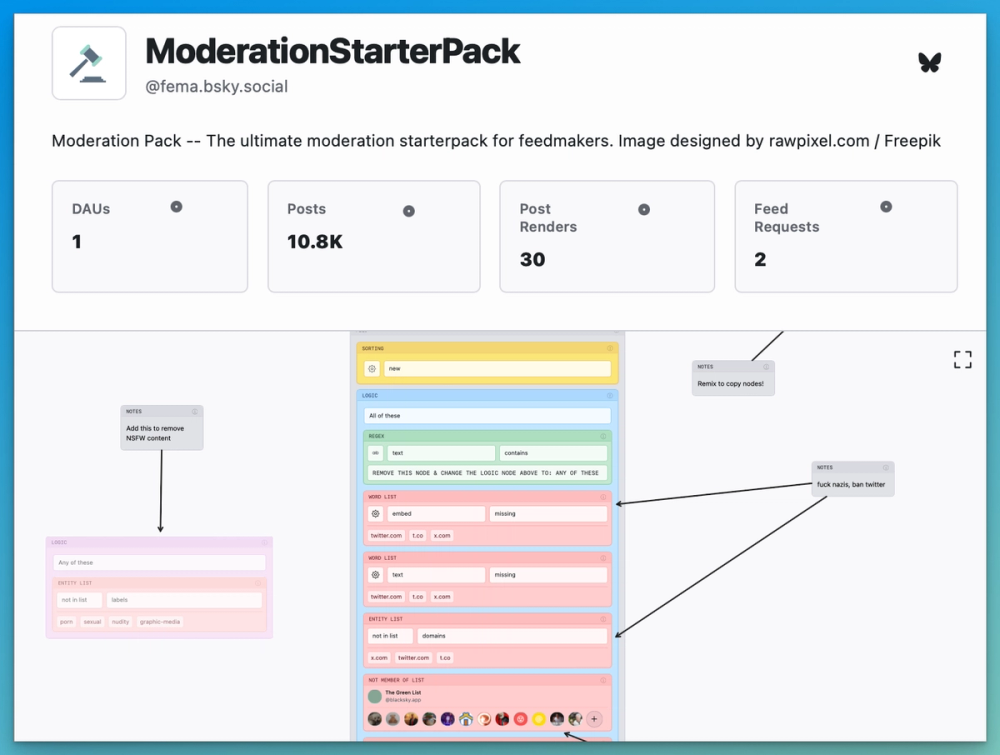Click info icon on 'ban twitter' note
Viewport: 1000px width, 755px height.
(885, 467)
